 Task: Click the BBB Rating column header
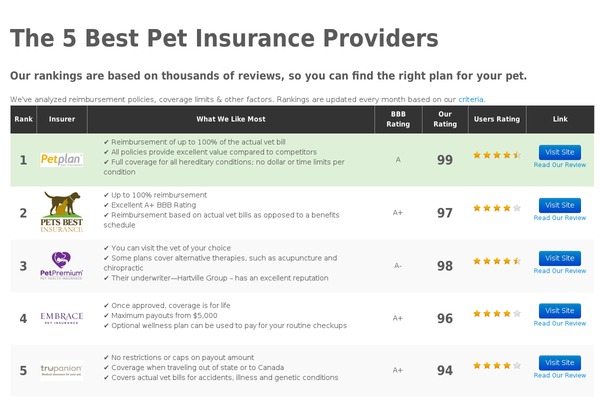tap(398, 119)
